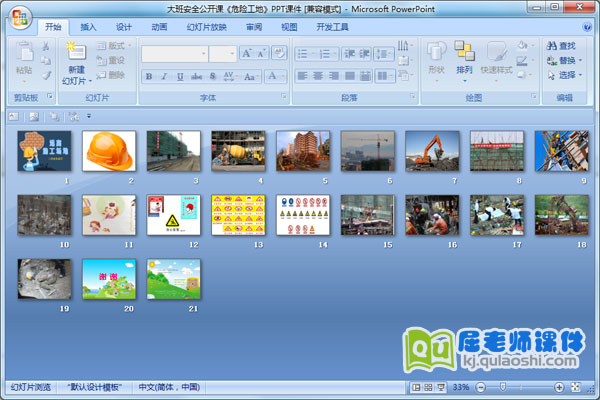Screen dimensions: 600x400
Task: Open the Insert (插入) tab
Action: [89, 27]
